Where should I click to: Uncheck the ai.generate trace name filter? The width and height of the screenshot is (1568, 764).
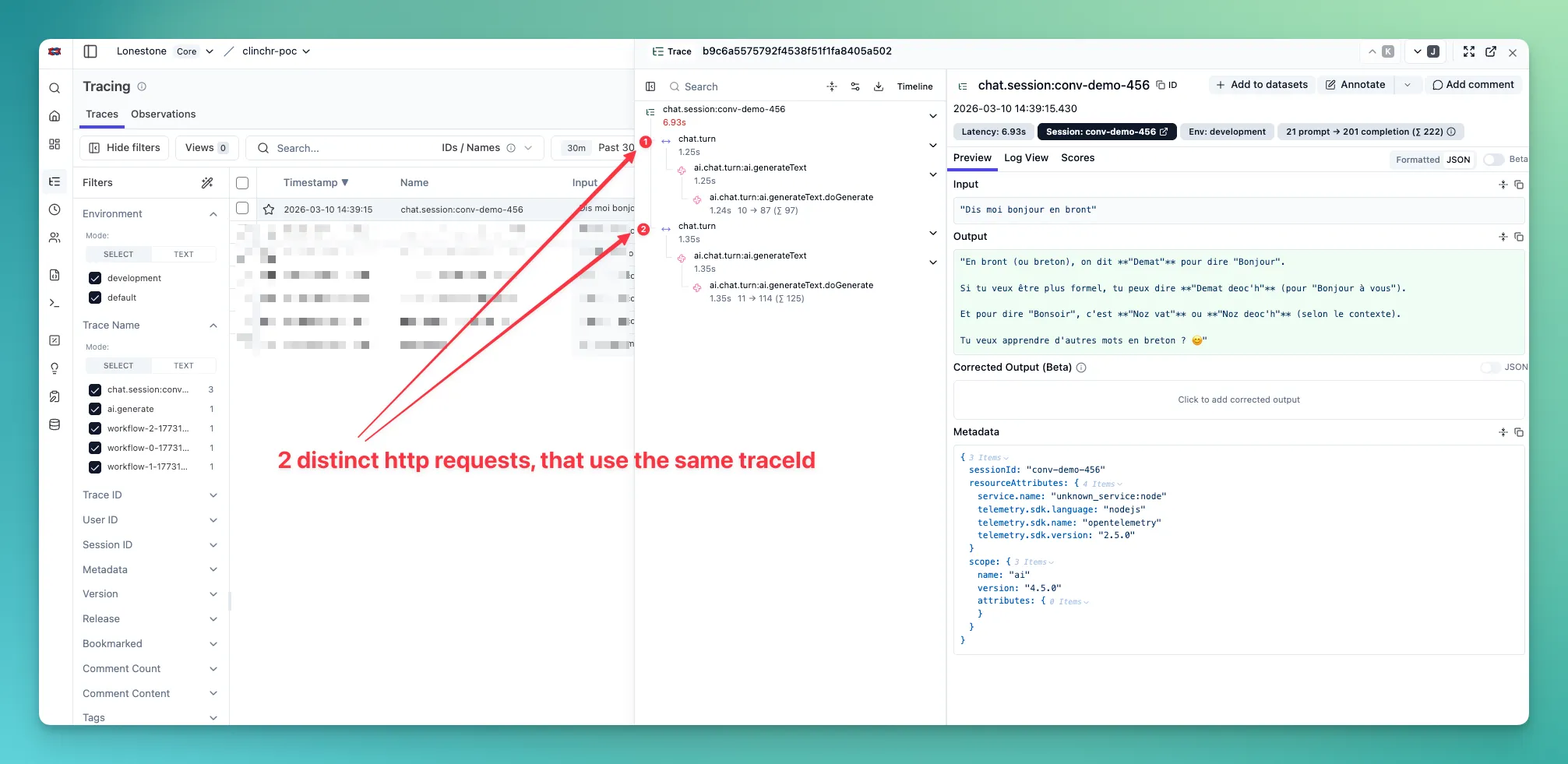(x=95, y=409)
